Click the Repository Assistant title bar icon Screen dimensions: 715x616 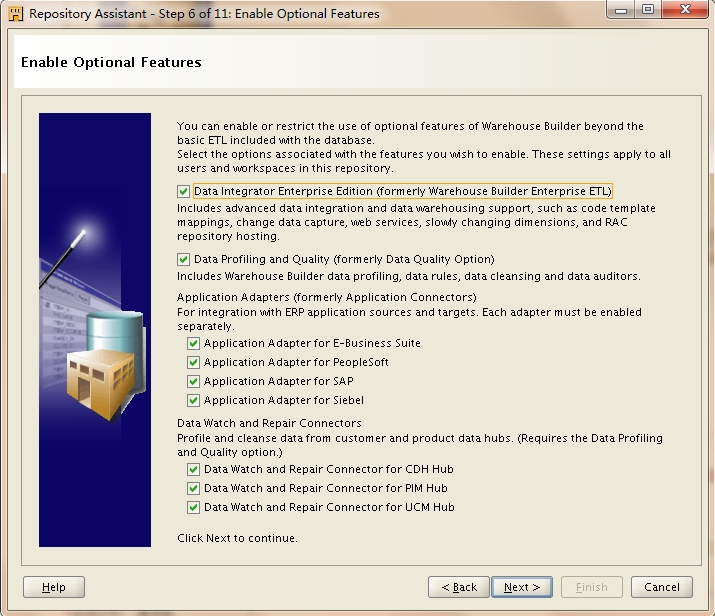[16, 14]
